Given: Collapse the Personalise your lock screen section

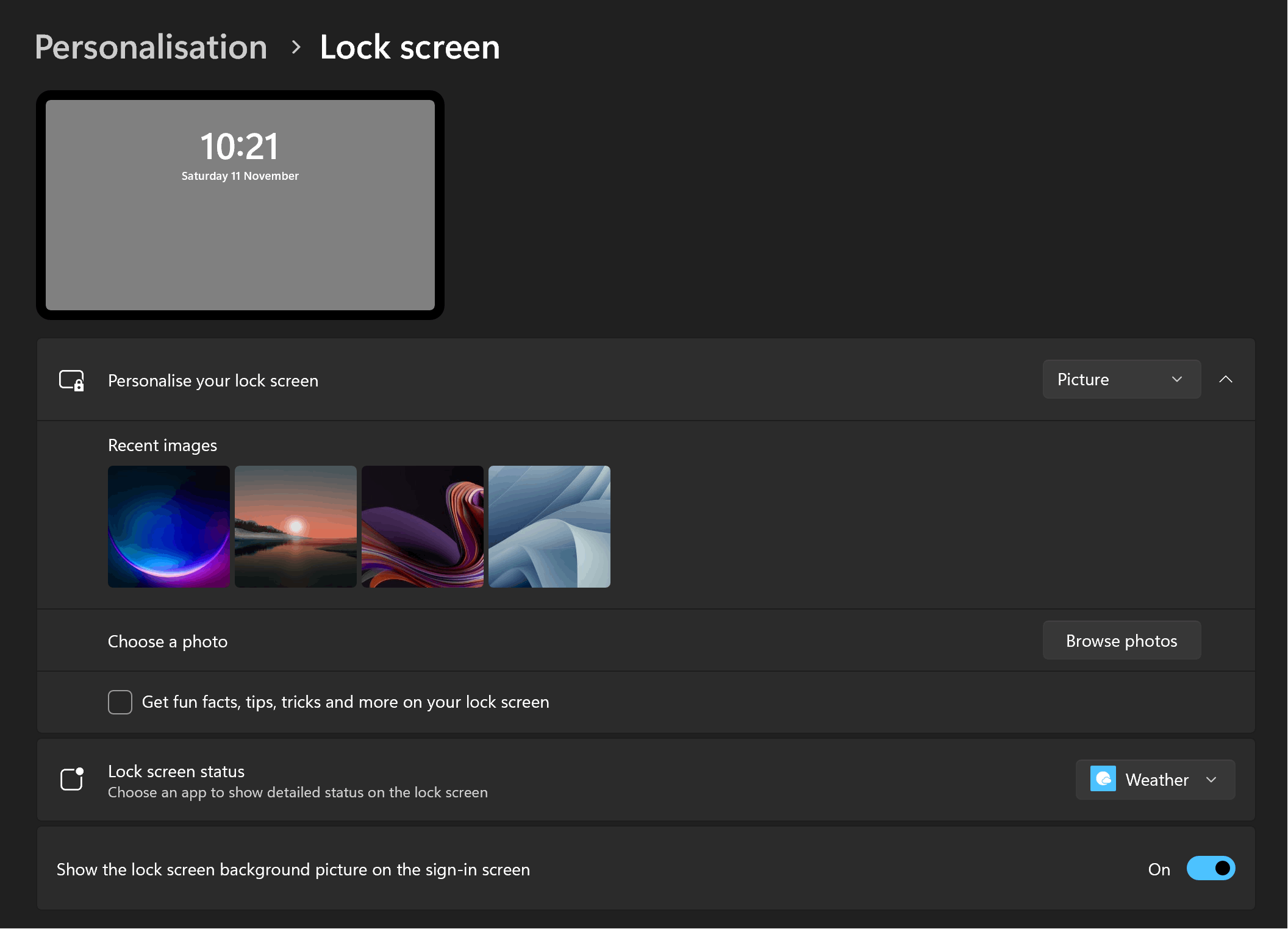Looking at the screenshot, I should [x=1225, y=379].
